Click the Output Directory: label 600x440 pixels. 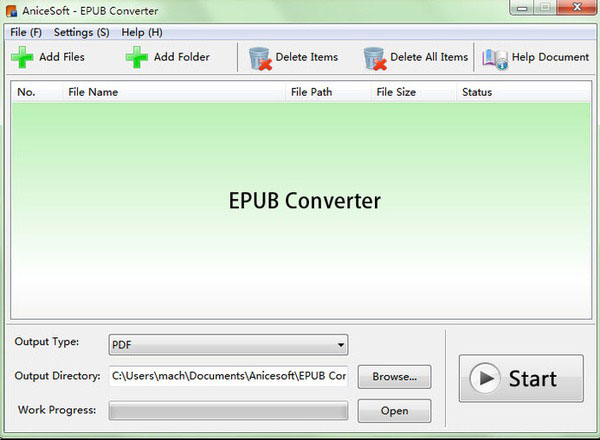57,376
